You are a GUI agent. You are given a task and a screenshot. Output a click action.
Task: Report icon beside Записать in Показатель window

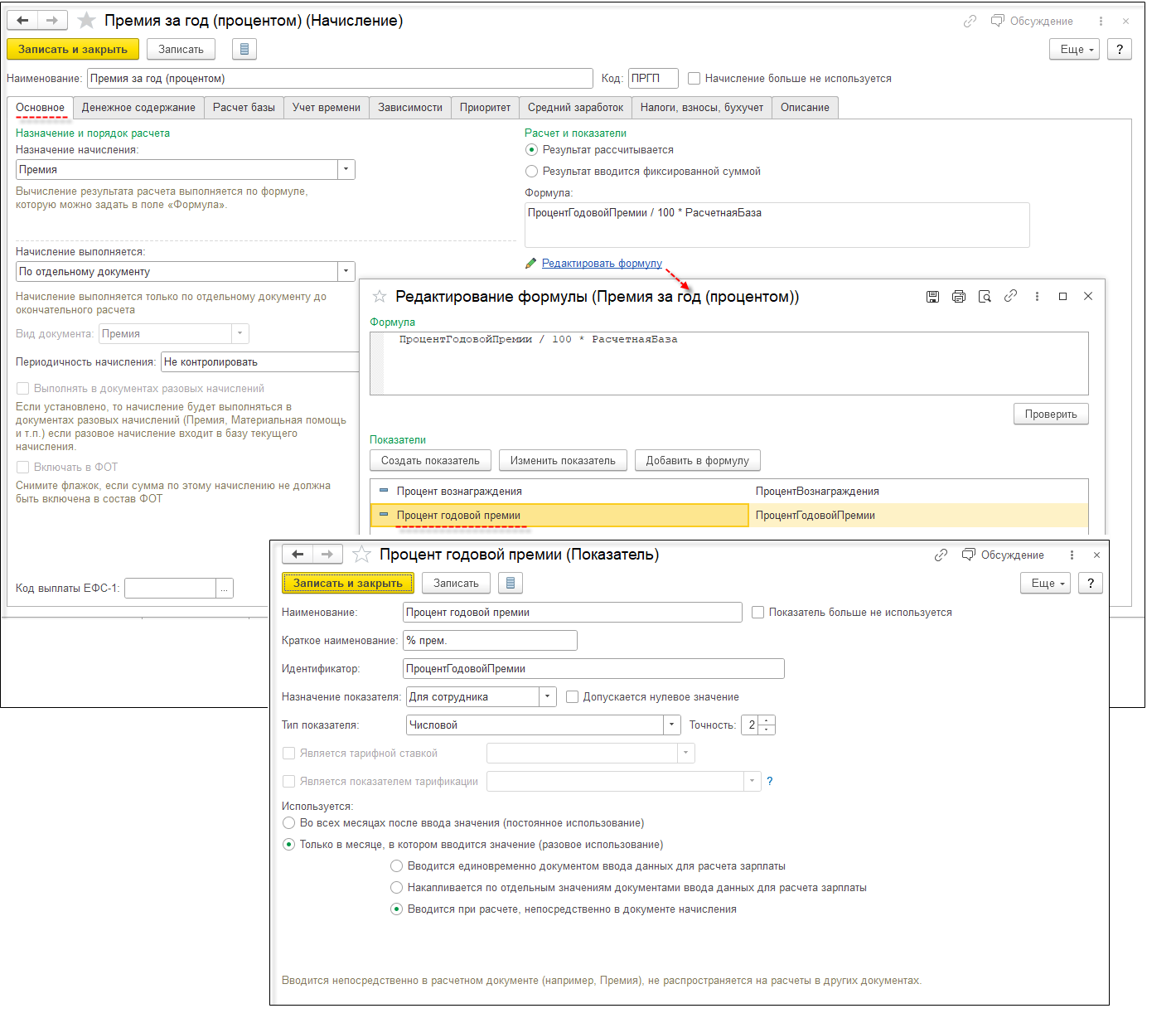pyautogui.click(x=511, y=583)
